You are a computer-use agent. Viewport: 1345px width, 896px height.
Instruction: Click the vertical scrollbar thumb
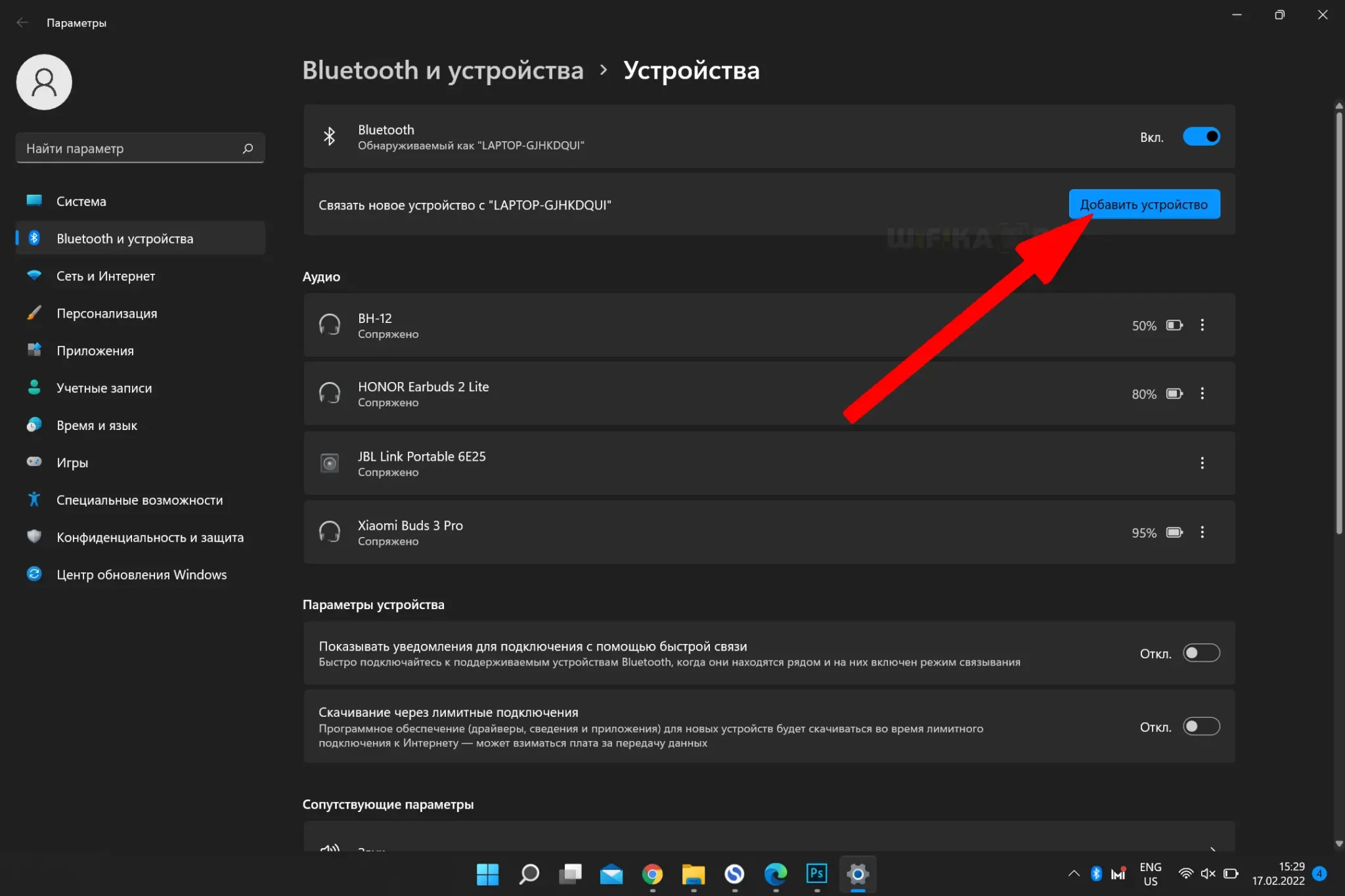pos(1339,323)
